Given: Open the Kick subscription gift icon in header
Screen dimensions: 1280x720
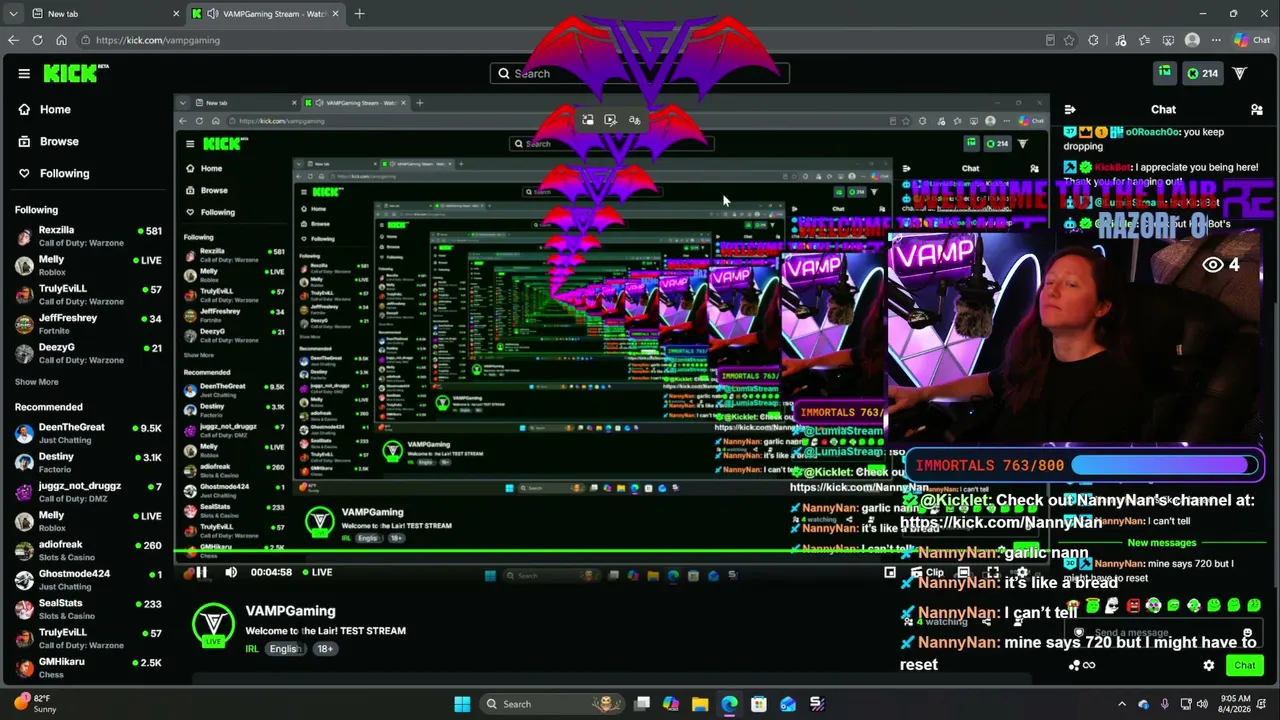Looking at the screenshot, I should 1164,73.
